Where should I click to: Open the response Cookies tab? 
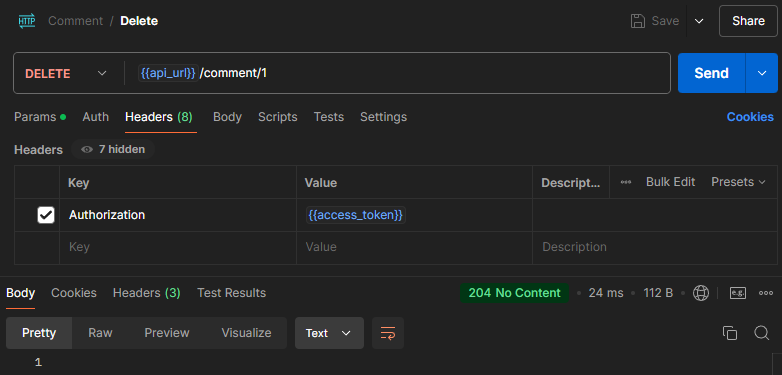point(74,293)
